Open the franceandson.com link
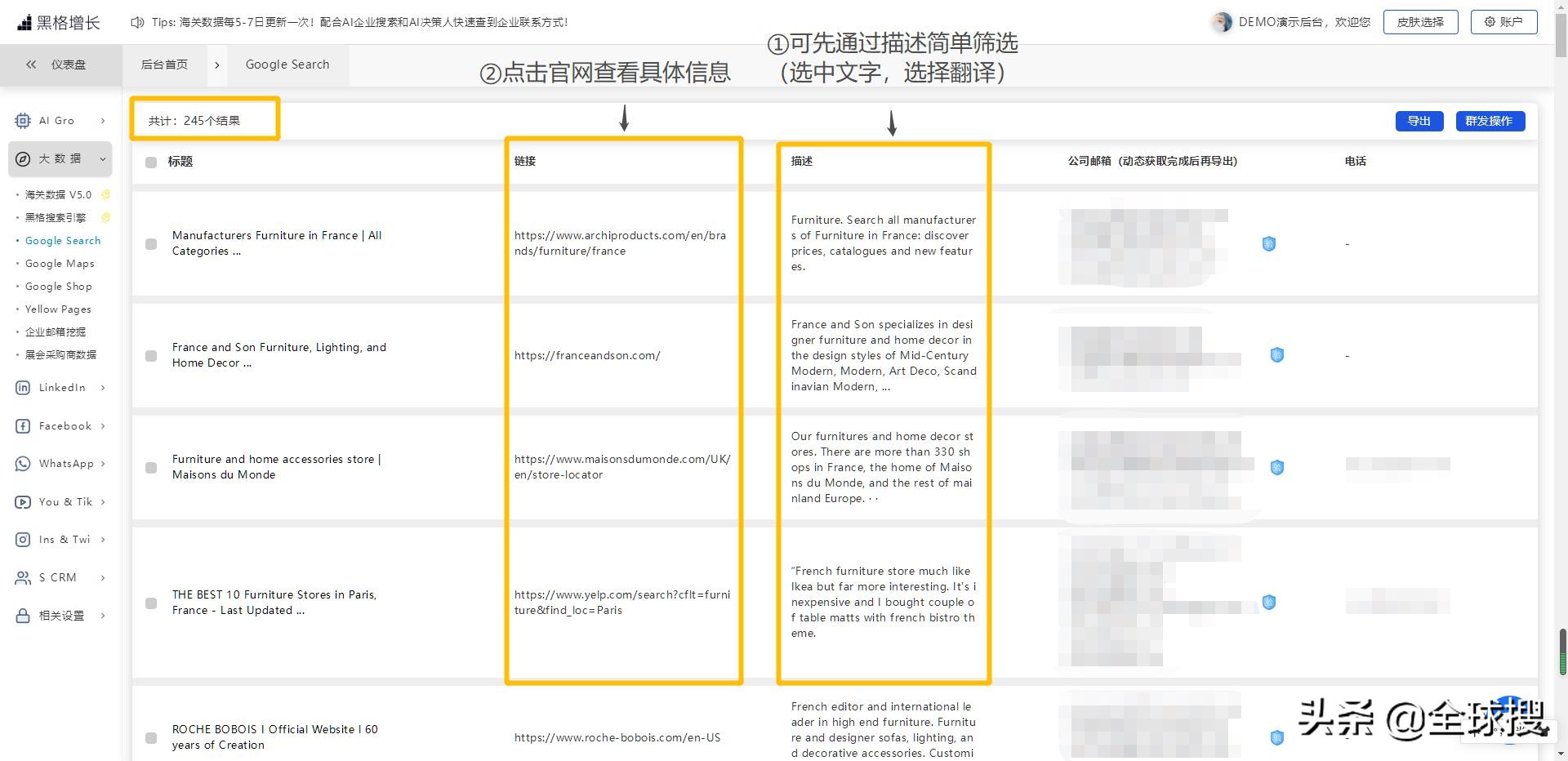Image resolution: width=1568 pixels, height=761 pixels. coord(586,355)
